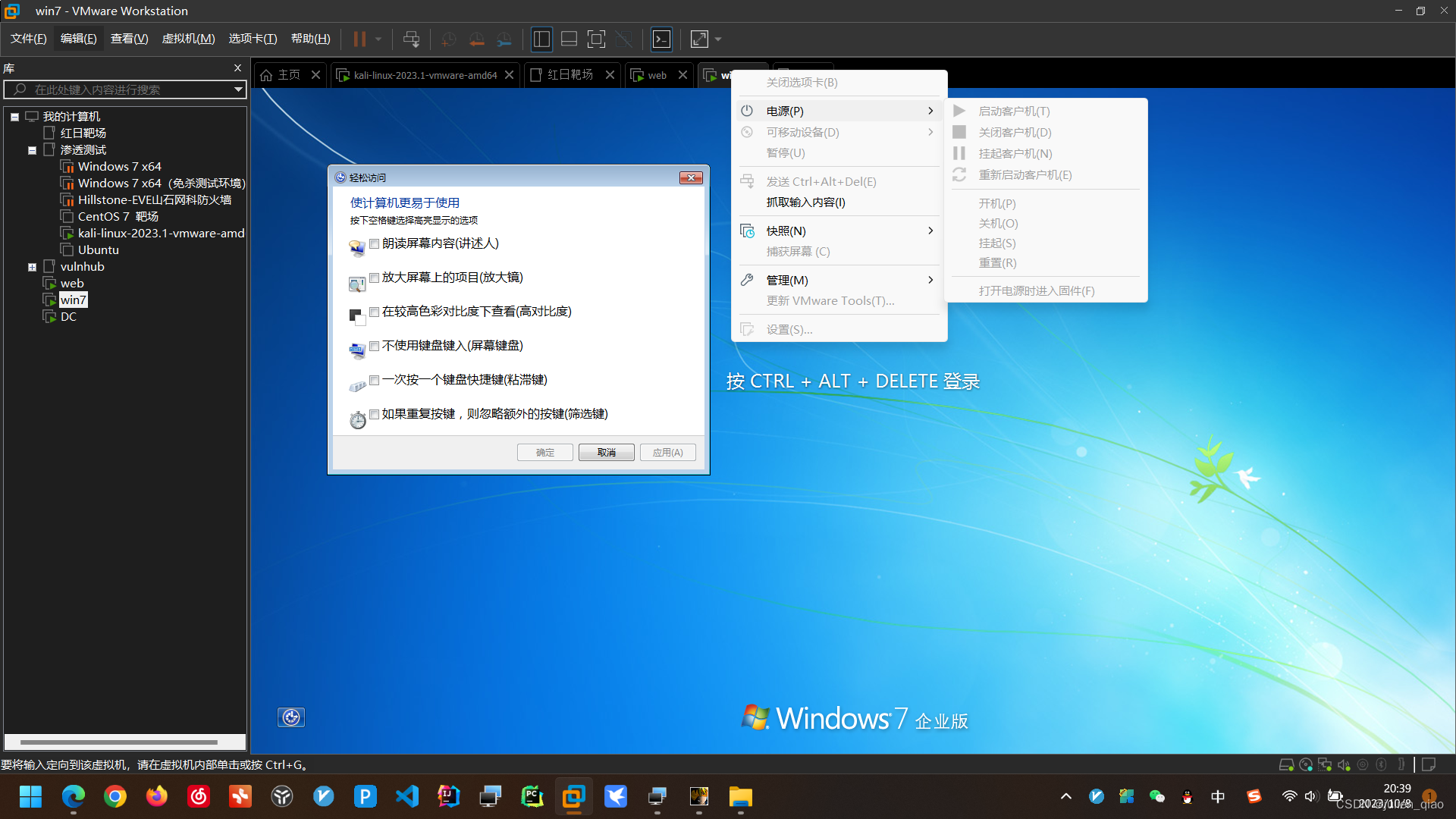Viewport: 1456px width, 819px height.
Task: Click the CD/DVD status bar icon
Action: click(1306, 765)
